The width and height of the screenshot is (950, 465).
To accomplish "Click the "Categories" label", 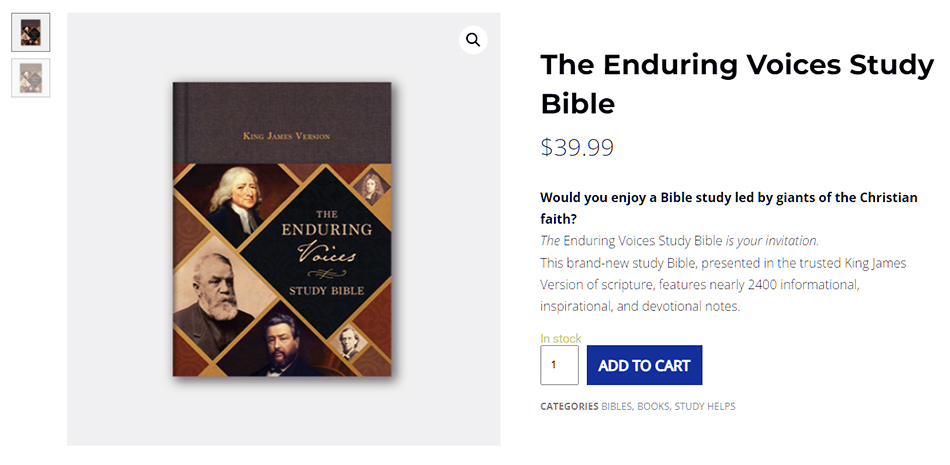I will 569,407.
